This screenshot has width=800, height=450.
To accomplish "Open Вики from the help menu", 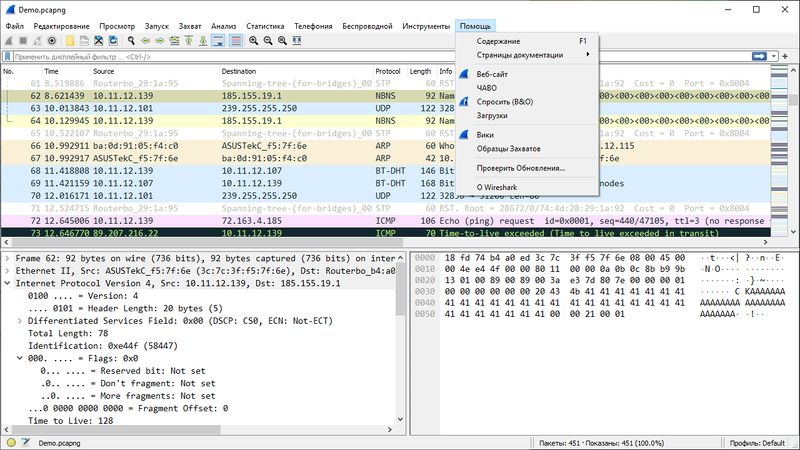I will tap(527, 135).
